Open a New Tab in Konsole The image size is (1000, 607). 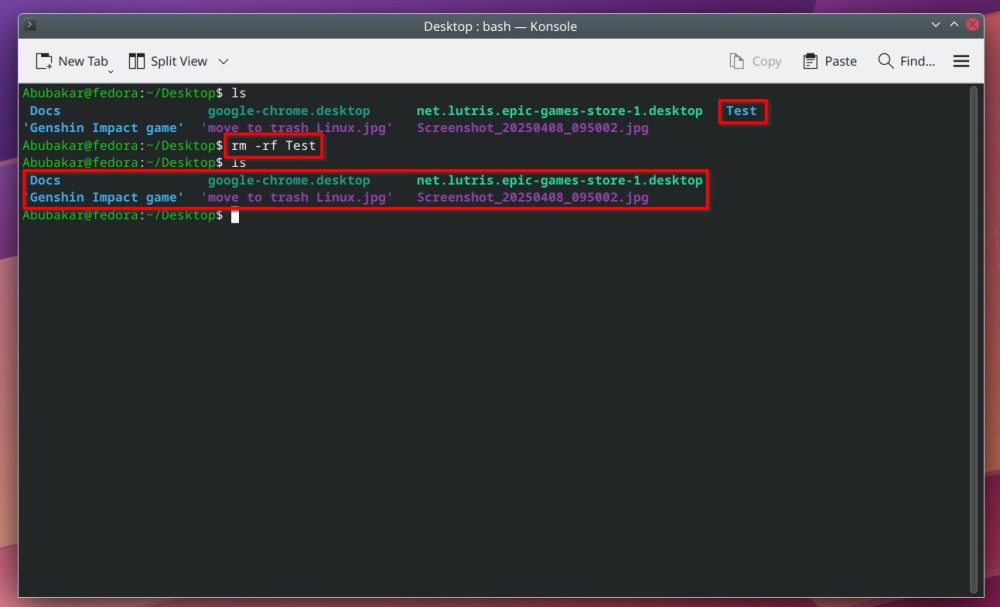click(x=70, y=61)
